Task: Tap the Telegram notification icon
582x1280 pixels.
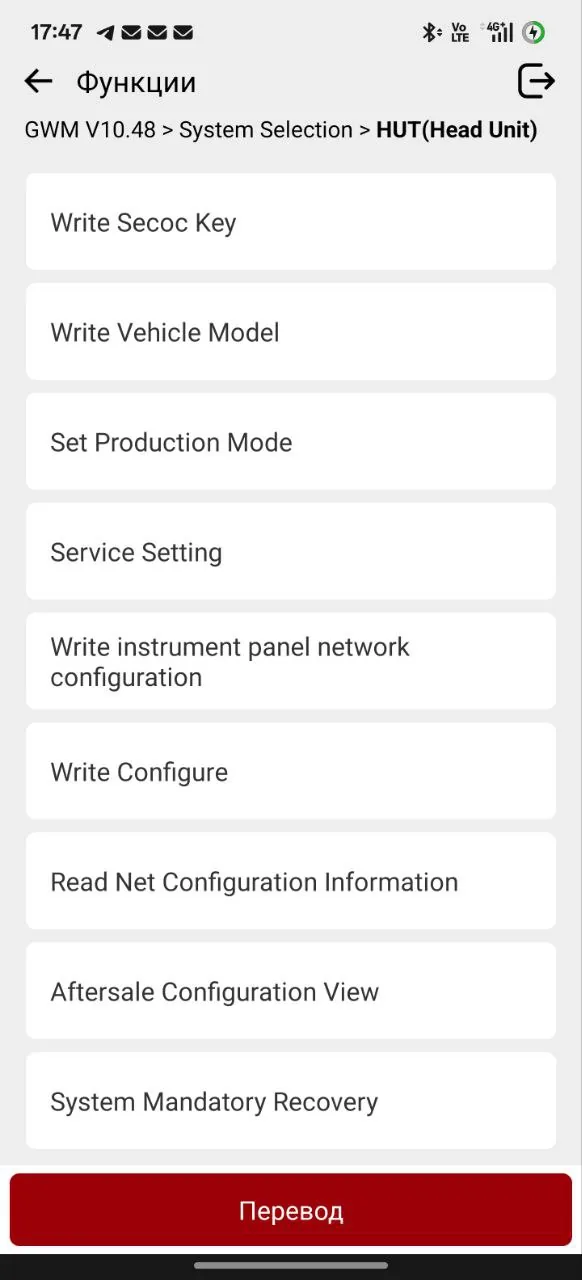Action: point(106,33)
